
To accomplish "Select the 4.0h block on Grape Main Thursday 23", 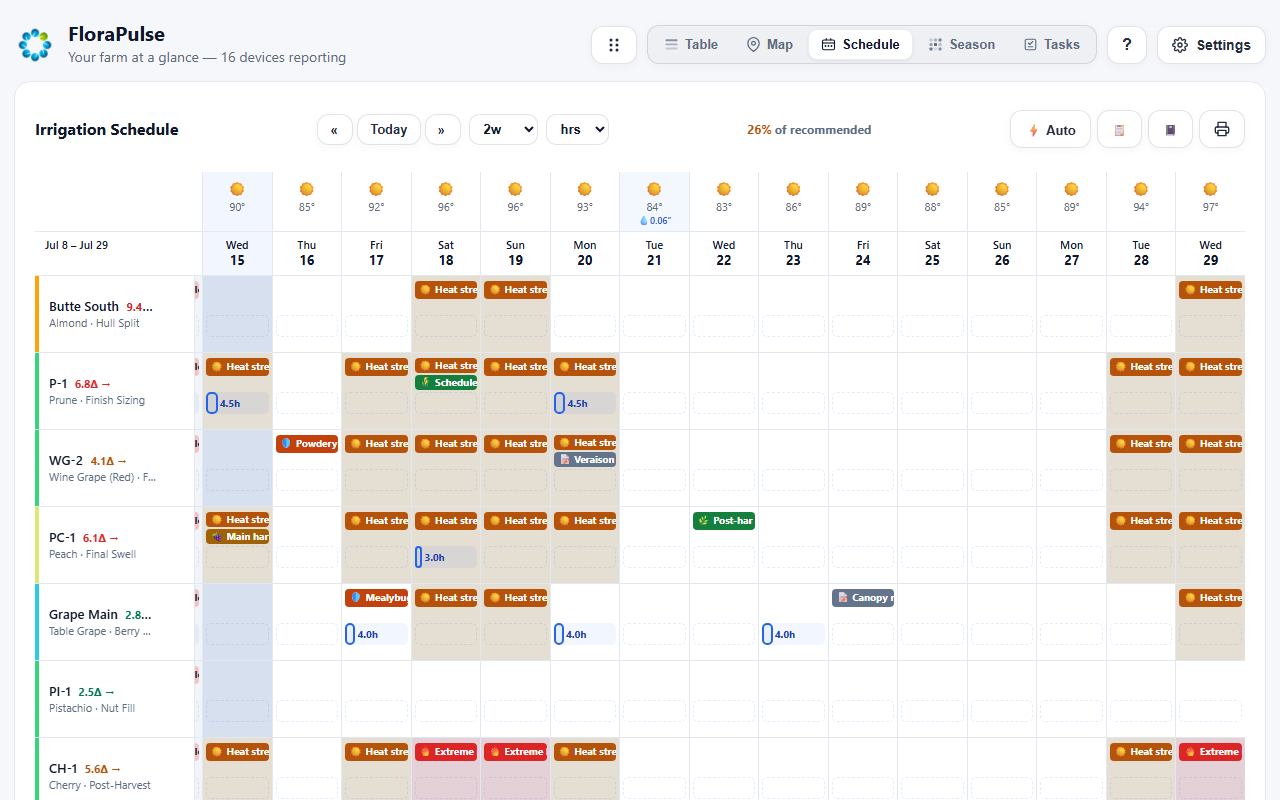I will tap(793, 634).
